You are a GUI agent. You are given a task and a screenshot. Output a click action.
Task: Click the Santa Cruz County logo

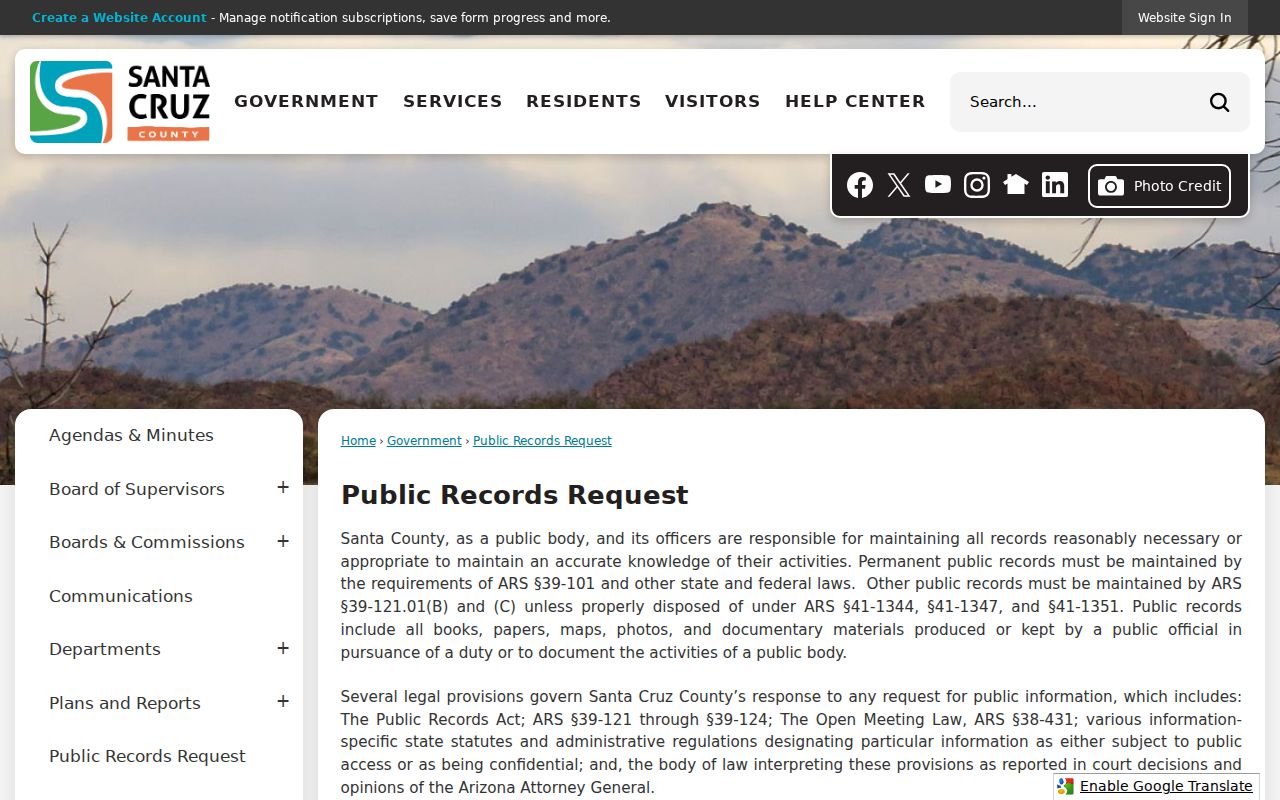(x=120, y=102)
